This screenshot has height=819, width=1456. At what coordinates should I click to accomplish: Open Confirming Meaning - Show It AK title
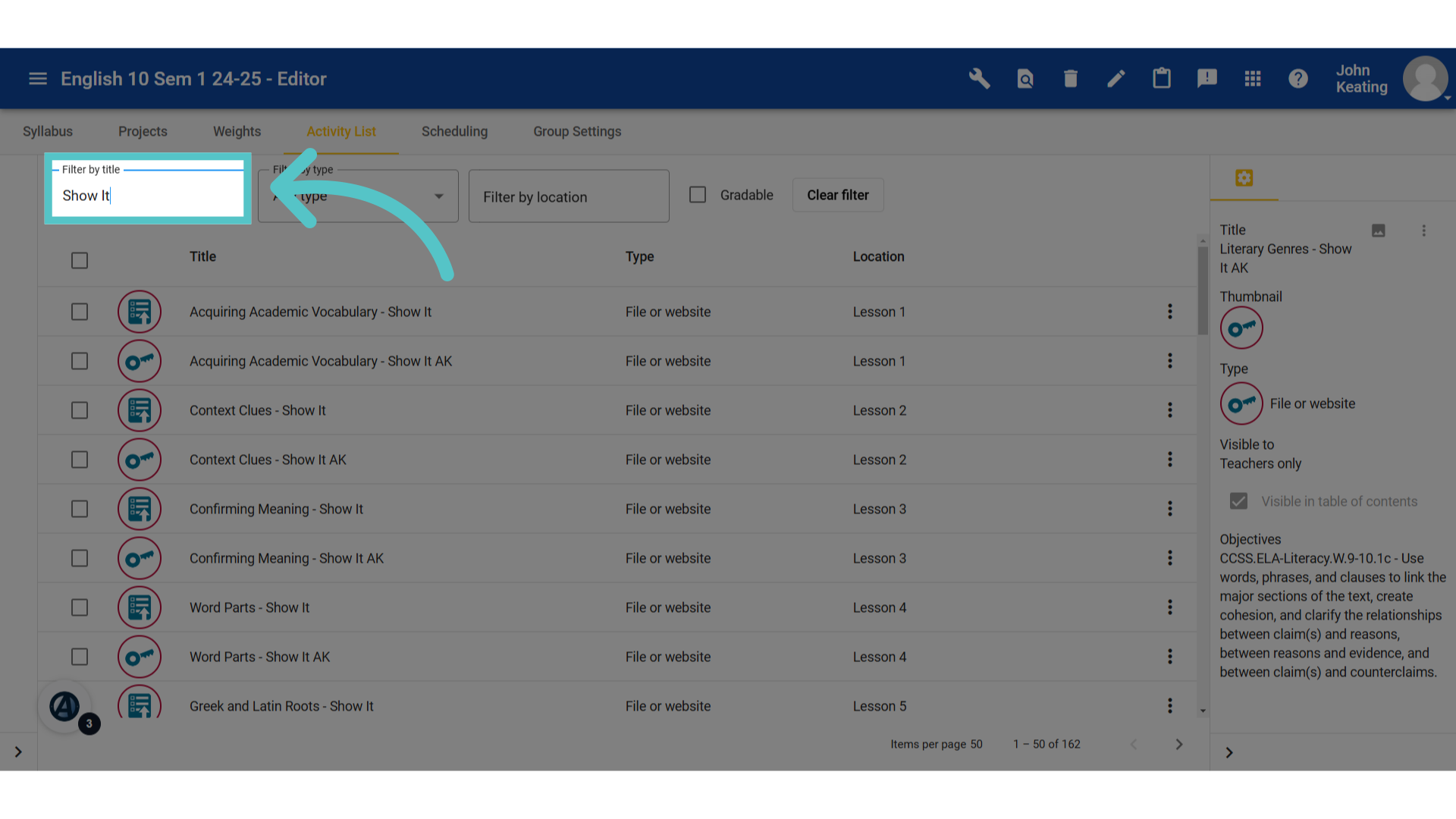[287, 558]
